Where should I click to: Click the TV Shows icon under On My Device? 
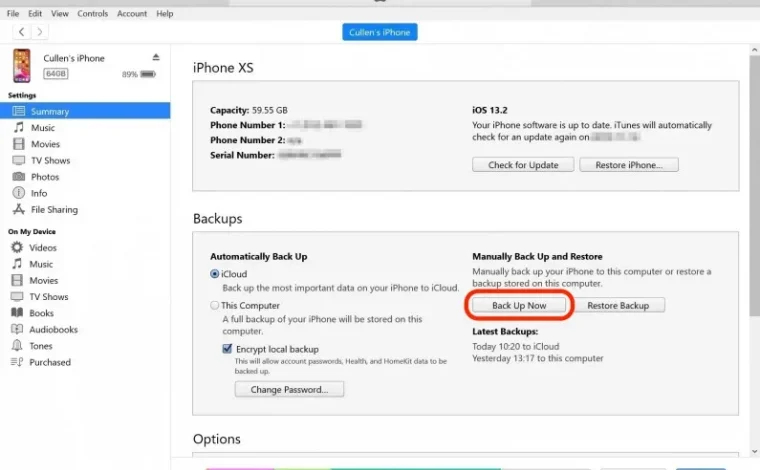tap(17, 297)
